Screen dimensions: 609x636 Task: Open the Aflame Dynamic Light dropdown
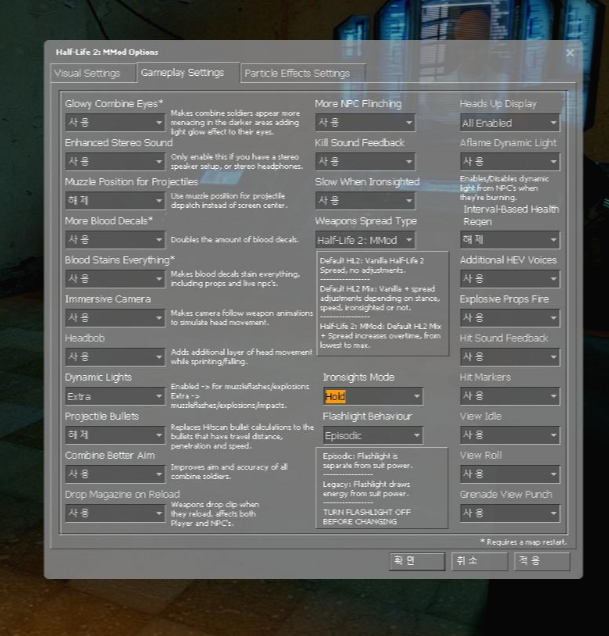click(510, 161)
